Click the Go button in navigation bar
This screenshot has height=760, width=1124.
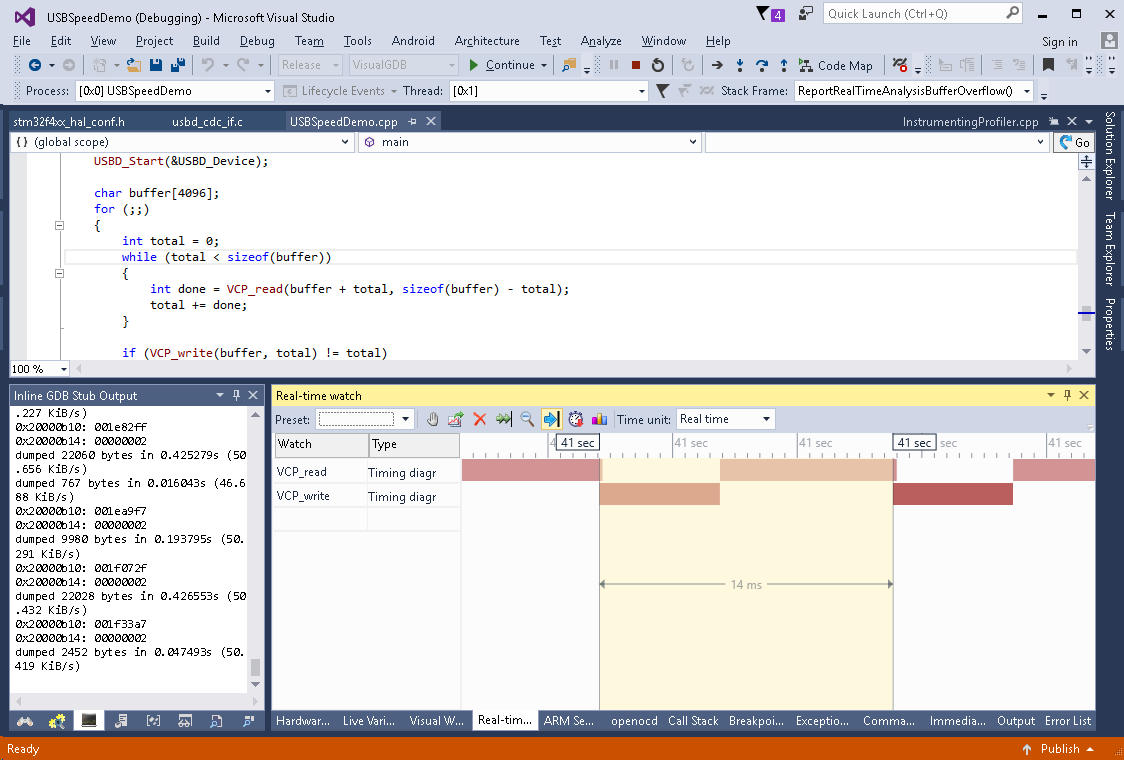coord(1075,142)
